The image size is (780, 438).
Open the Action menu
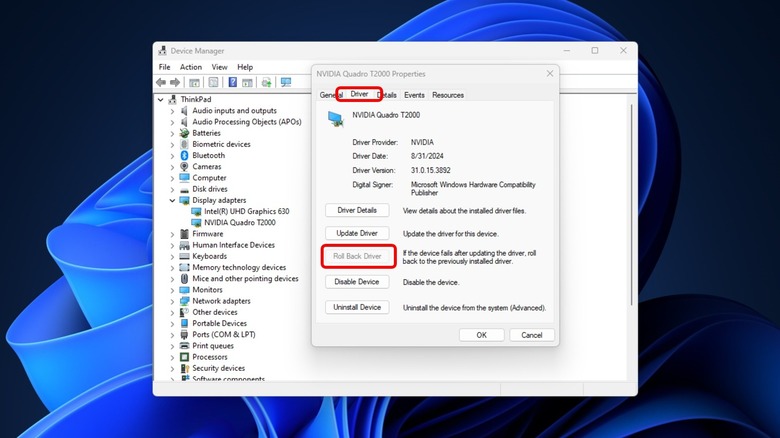190,67
